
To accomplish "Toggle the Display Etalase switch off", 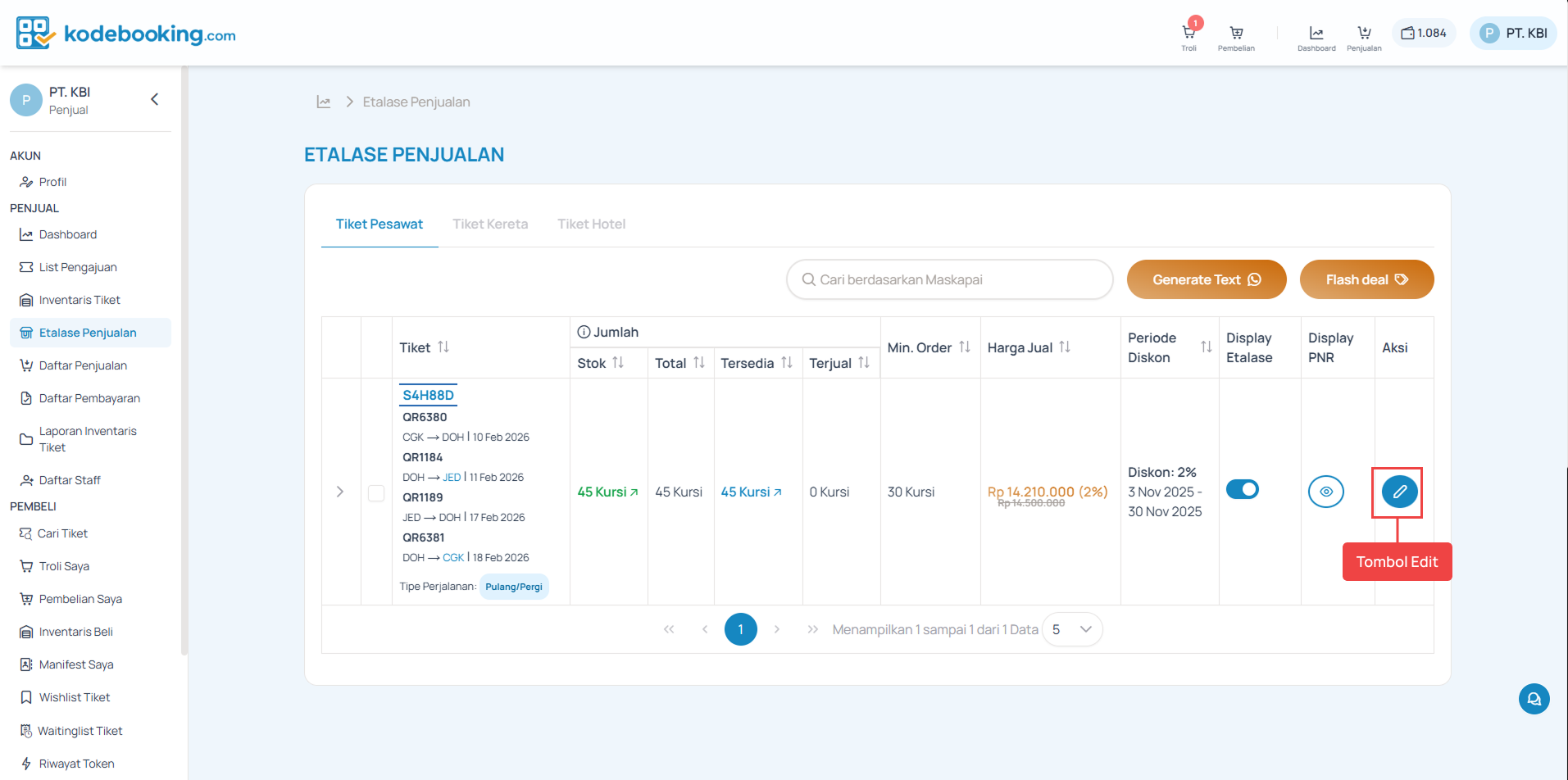I will (1243, 489).
